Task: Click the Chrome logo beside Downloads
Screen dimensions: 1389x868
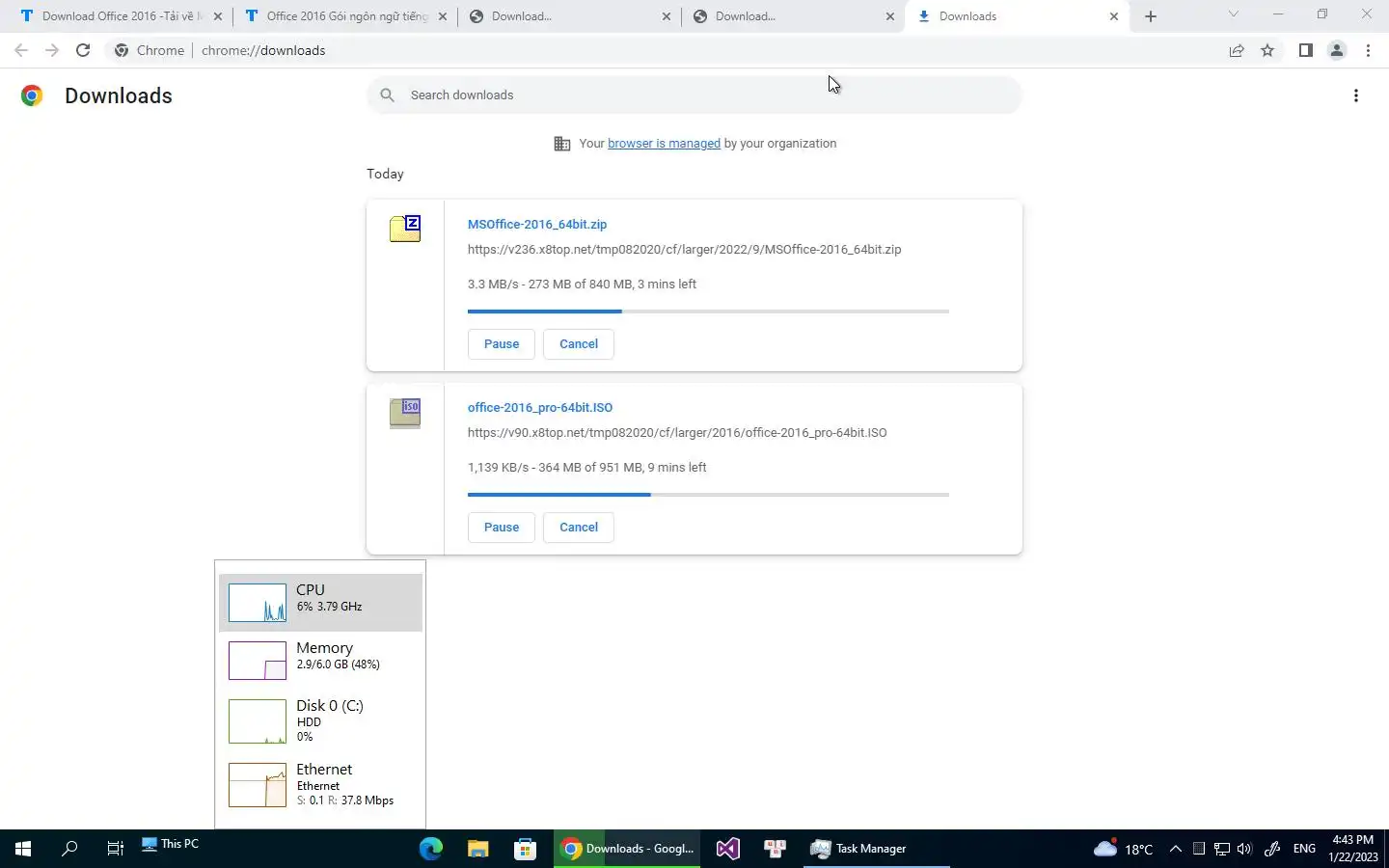Action: click(32, 95)
